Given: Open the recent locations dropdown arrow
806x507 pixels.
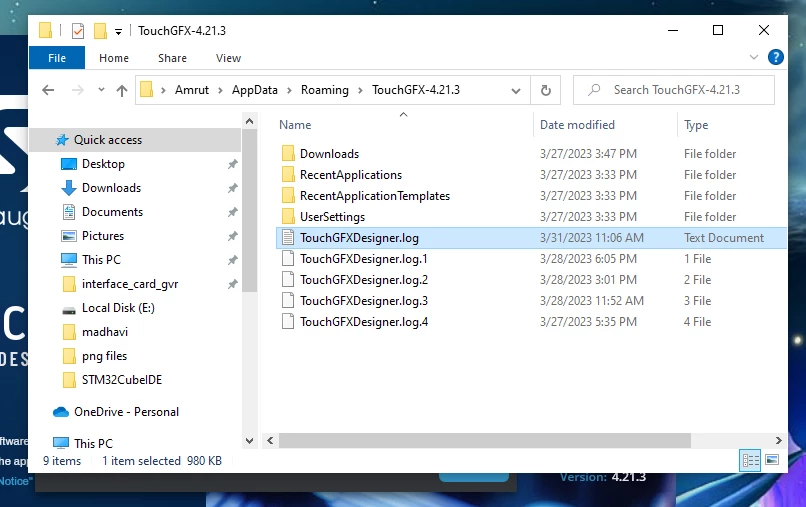Looking at the screenshot, I should pyautogui.click(x=101, y=90).
